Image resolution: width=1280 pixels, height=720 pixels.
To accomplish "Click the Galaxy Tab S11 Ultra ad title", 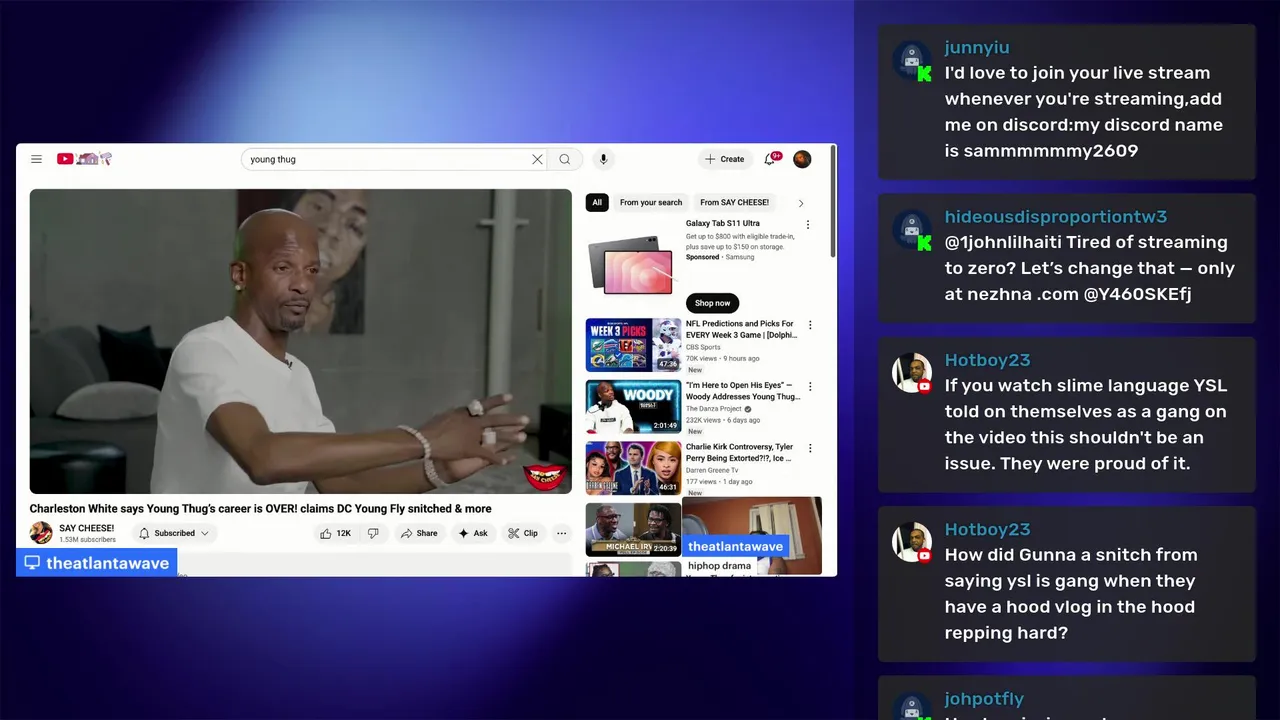I will pyautogui.click(x=723, y=223).
